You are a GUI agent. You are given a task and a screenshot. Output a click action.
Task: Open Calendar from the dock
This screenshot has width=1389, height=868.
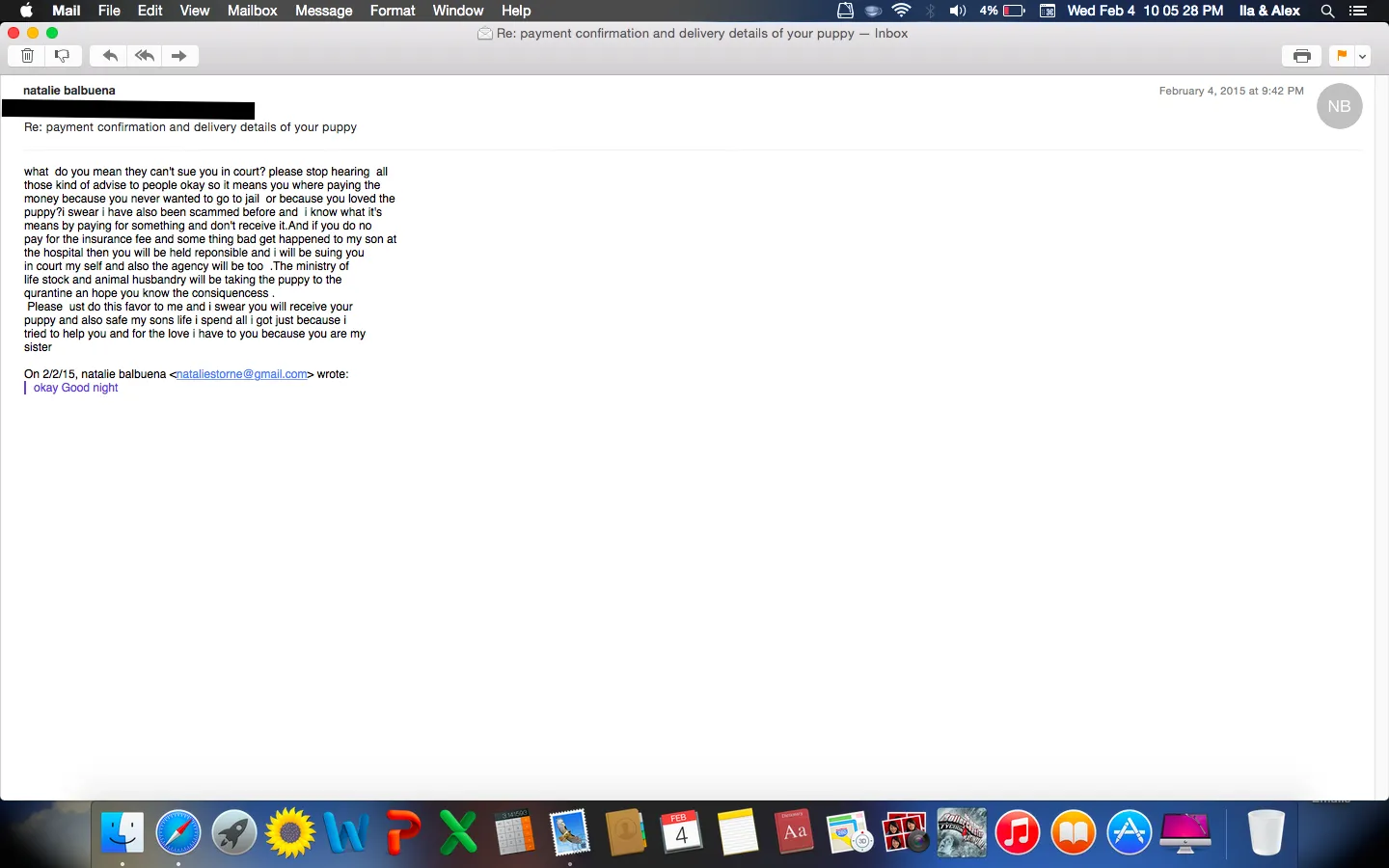682,832
